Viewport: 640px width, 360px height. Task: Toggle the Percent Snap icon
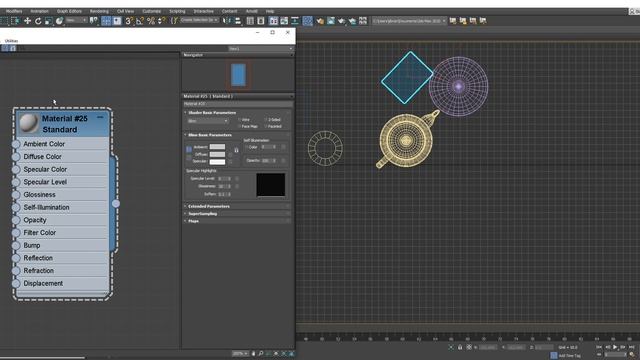(151, 20)
